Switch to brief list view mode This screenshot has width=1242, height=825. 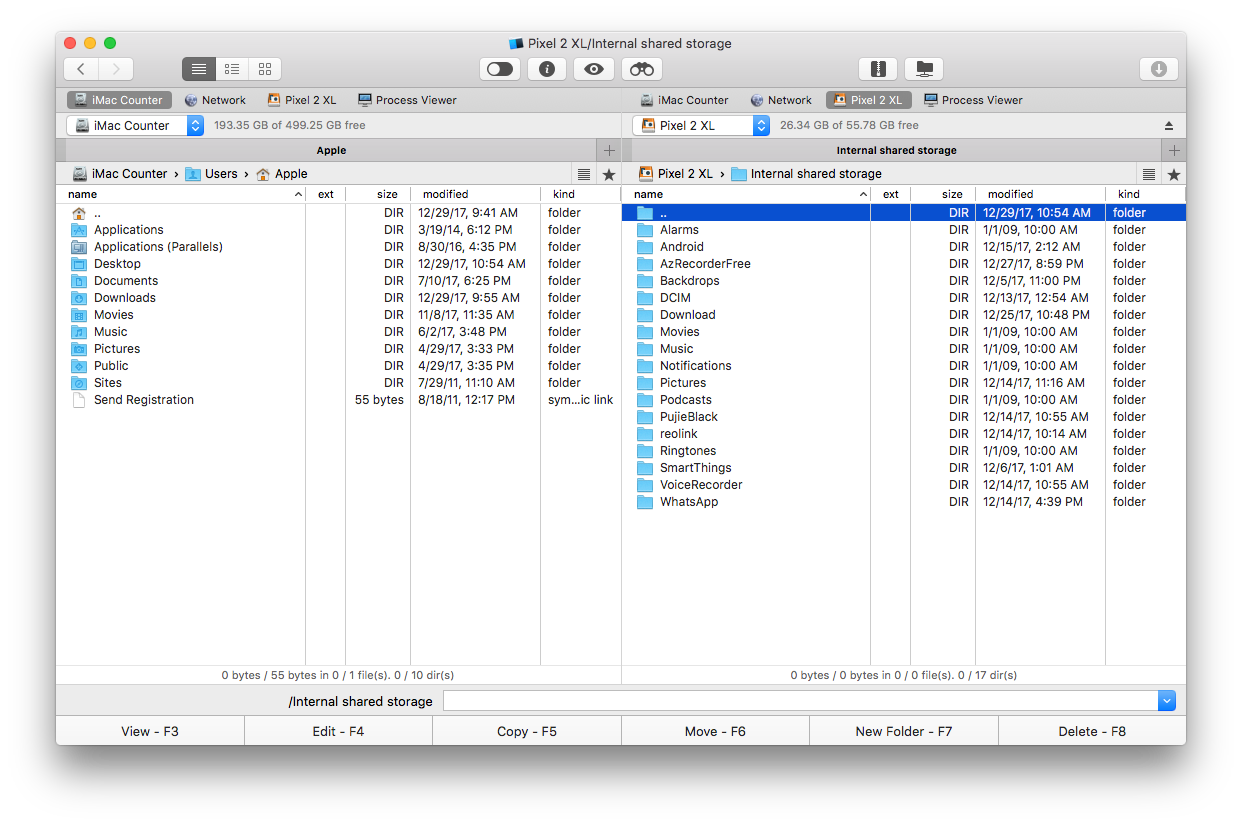point(231,68)
